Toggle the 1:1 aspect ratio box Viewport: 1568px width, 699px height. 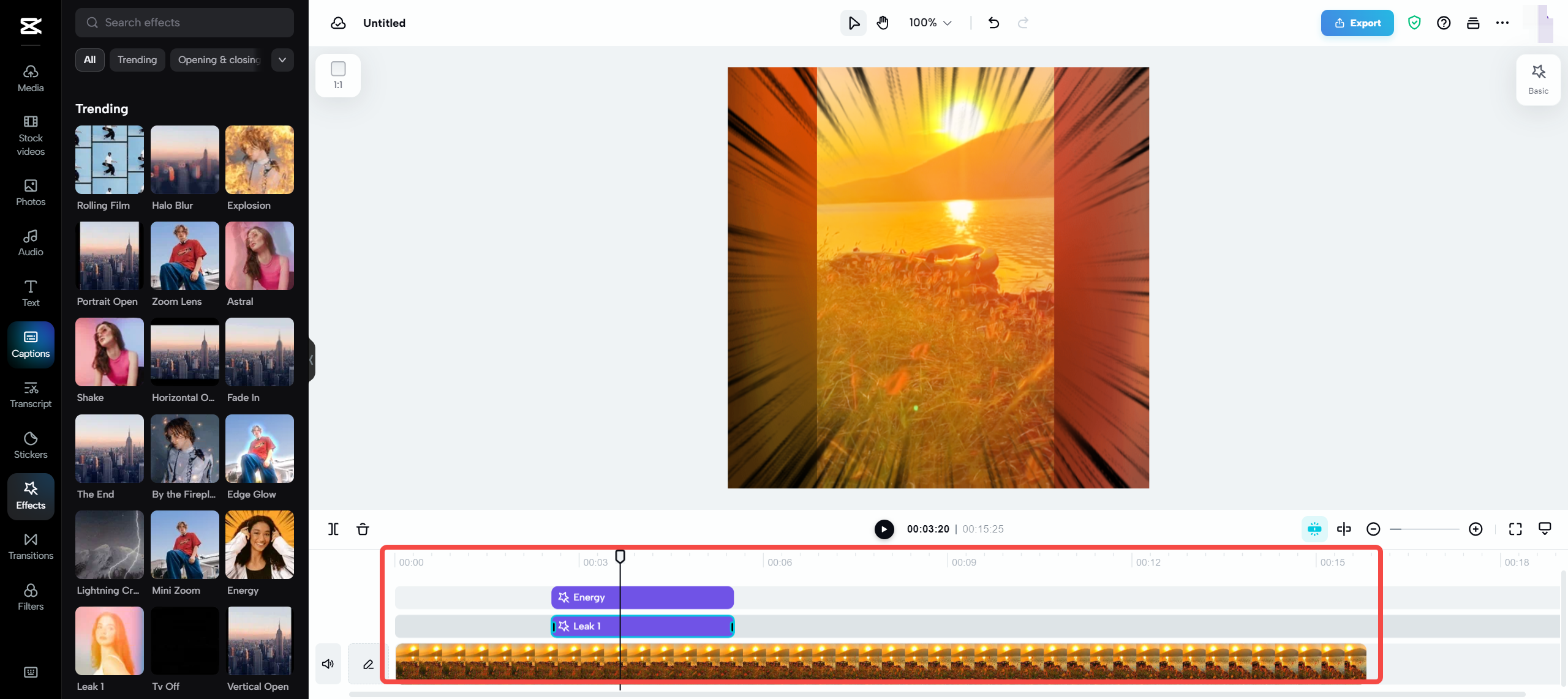(x=338, y=75)
